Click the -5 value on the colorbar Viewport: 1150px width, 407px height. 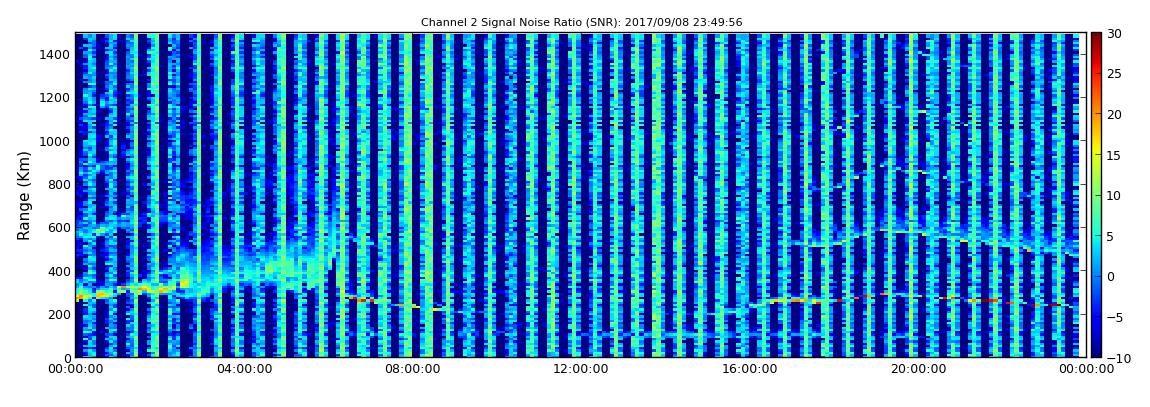click(1115, 317)
